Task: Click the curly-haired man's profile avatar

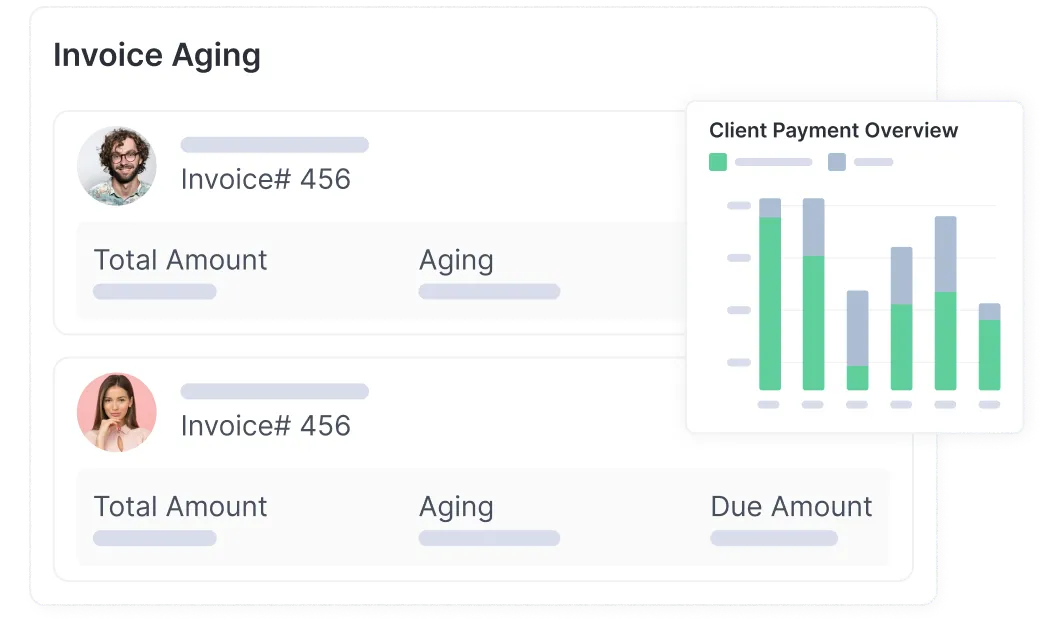Action: point(117,166)
